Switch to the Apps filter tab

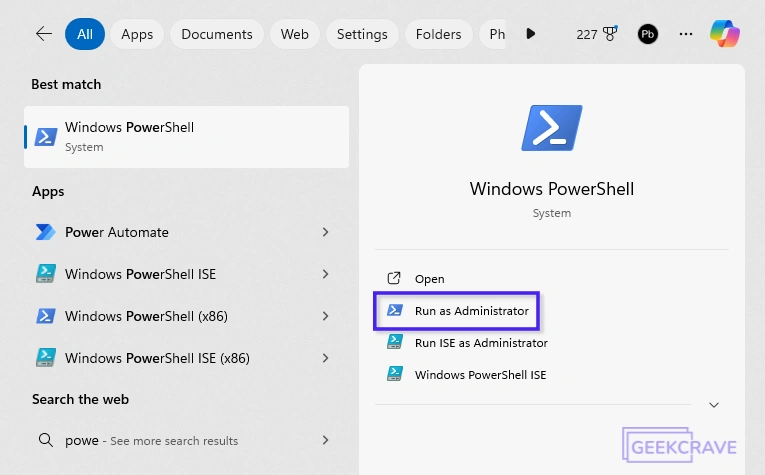tap(137, 34)
